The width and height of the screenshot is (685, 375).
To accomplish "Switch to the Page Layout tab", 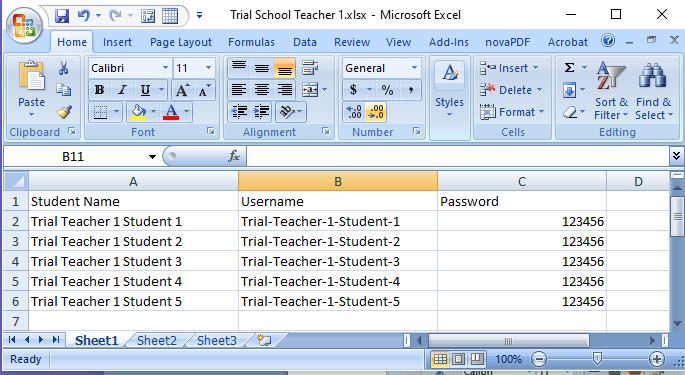I will (180, 42).
